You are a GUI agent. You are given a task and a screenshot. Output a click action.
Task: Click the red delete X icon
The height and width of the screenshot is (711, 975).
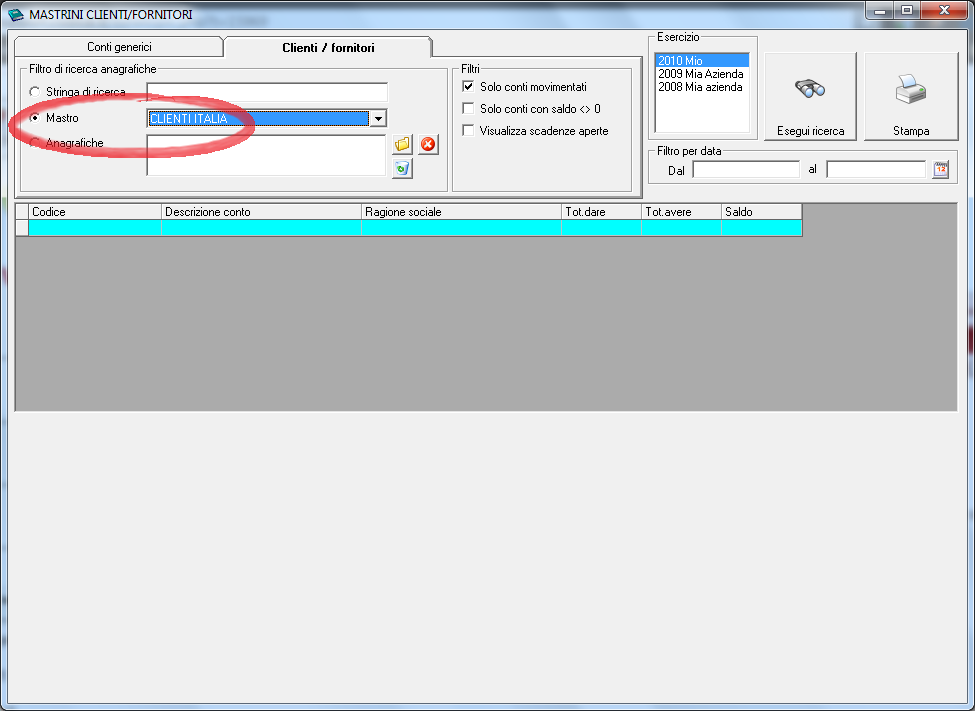coord(428,144)
